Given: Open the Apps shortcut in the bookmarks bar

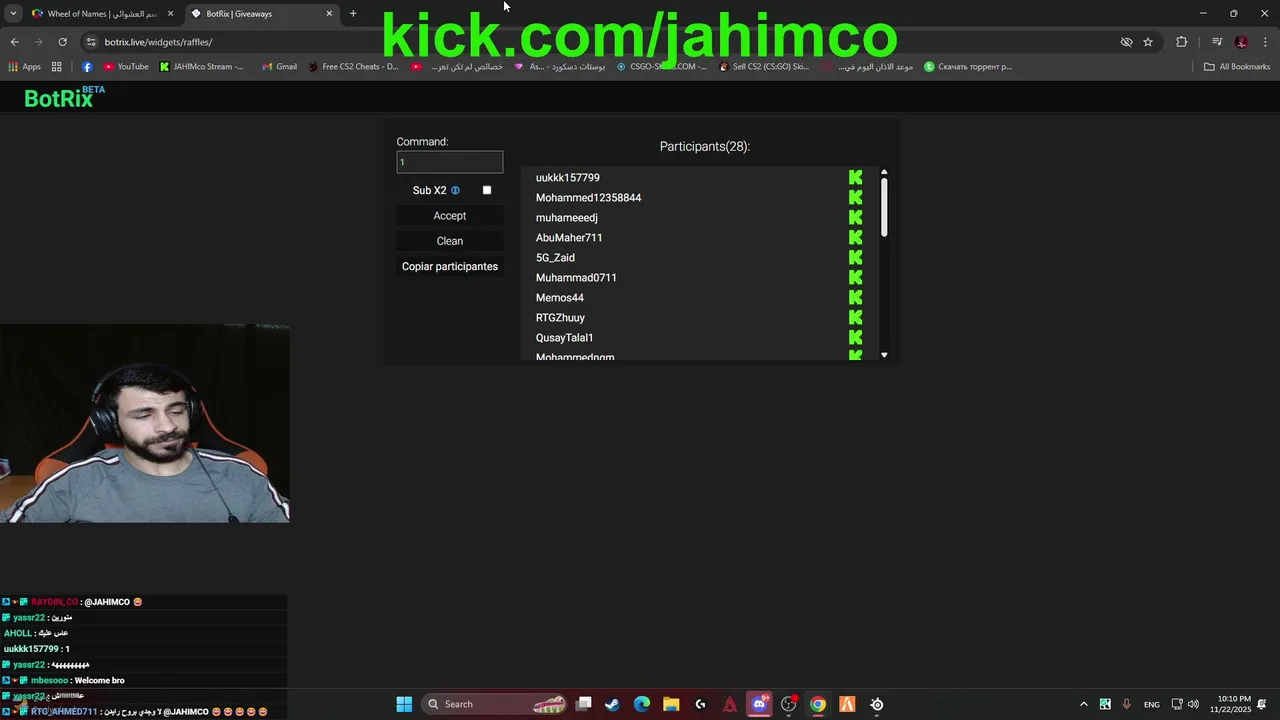Looking at the screenshot, I should [x=25, y=67].
